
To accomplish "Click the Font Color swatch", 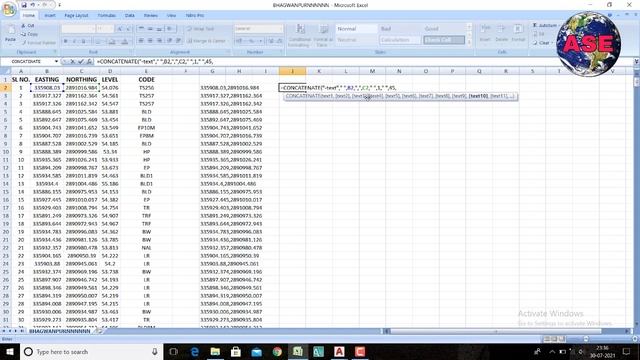I will coord(124,41).
